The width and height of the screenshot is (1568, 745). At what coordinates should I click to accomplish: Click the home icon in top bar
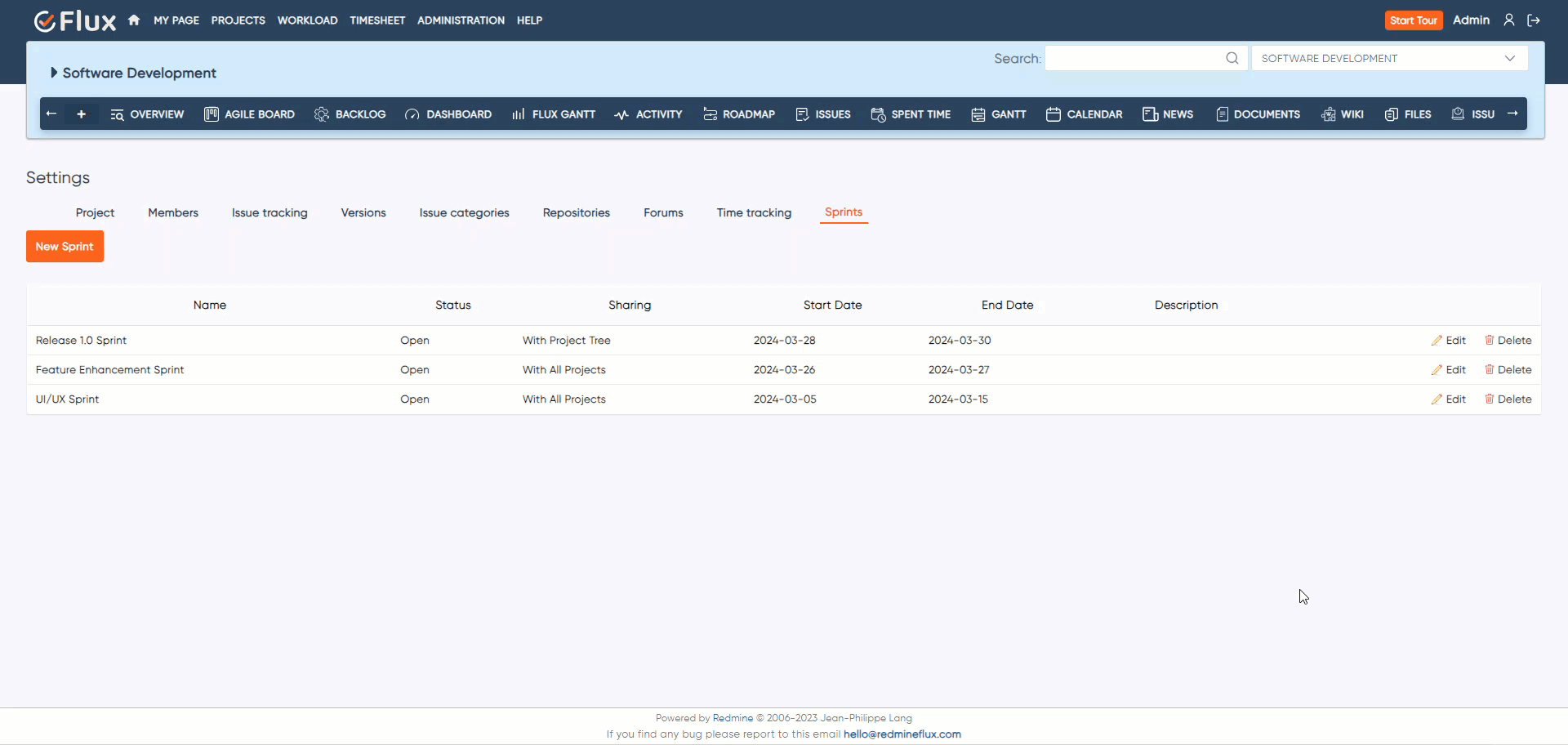click(x=134, y=20)
